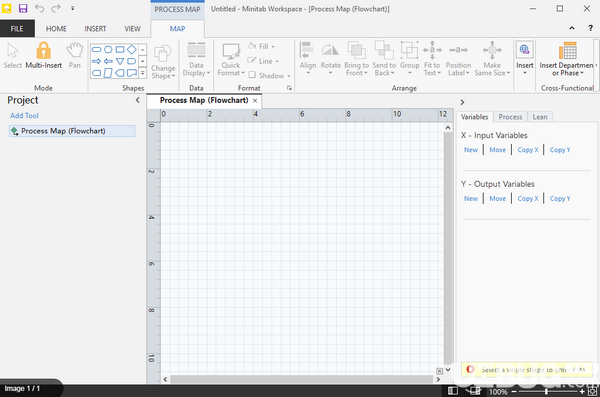Open Help with the question mark
Viewport: 600px width, 397px height.
tap(590, 28)
